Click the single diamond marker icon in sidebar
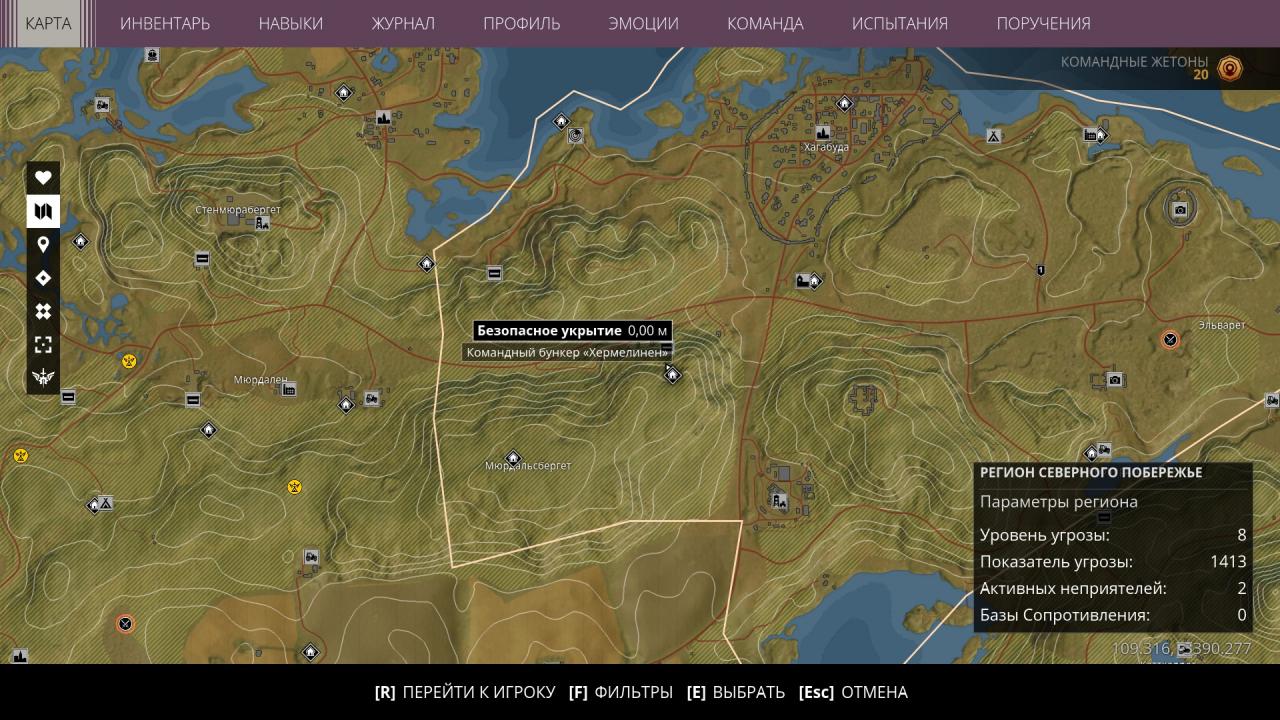Screen dimensions: 1280x720 tap(43, 278)
